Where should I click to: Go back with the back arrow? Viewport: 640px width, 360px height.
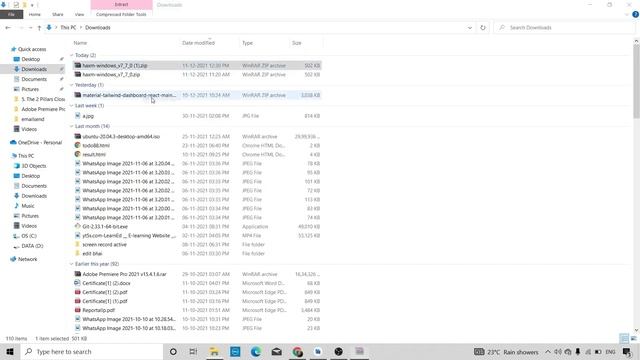[x=8, y=28]
